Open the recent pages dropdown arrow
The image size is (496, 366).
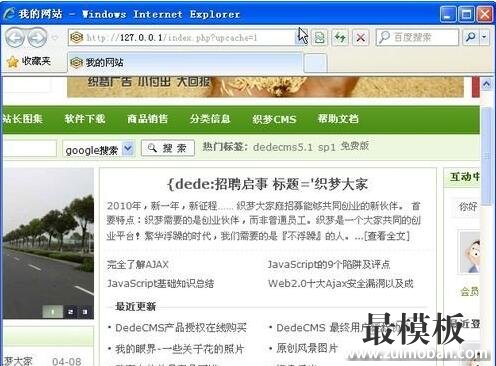point(55,38)
